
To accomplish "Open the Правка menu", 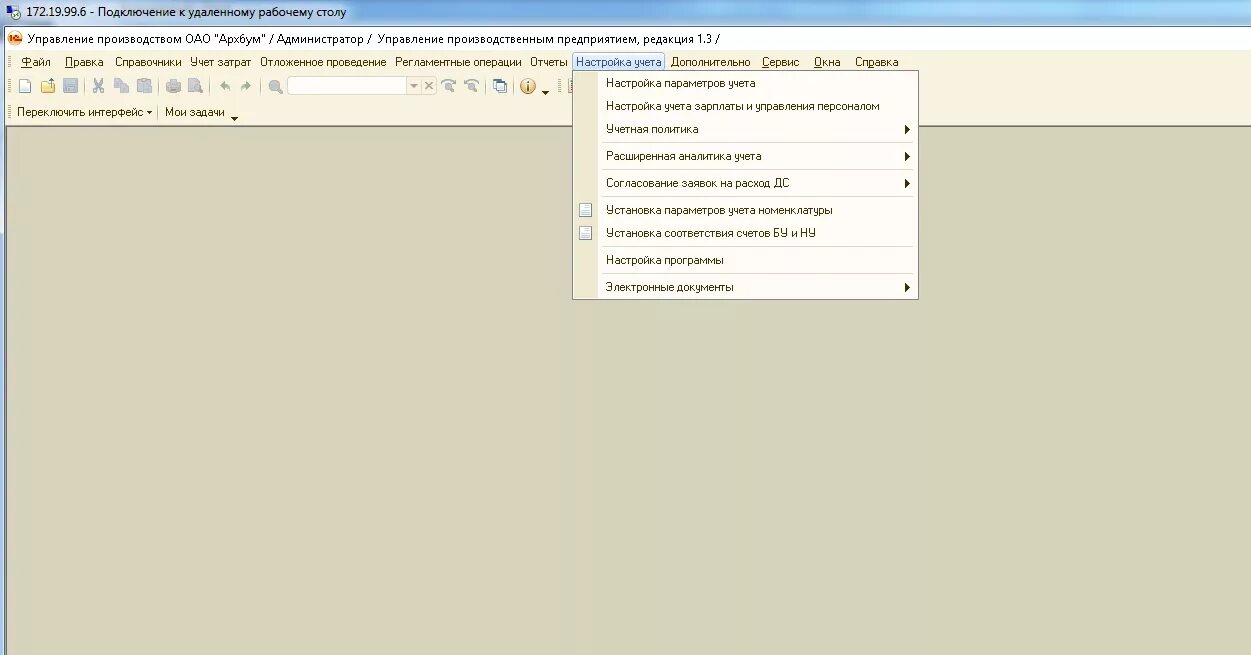I will (x=84, y=62).
